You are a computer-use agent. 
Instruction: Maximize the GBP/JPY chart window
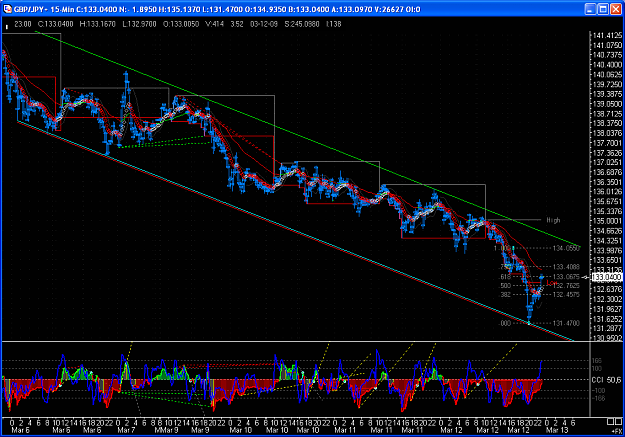(603, 9)
